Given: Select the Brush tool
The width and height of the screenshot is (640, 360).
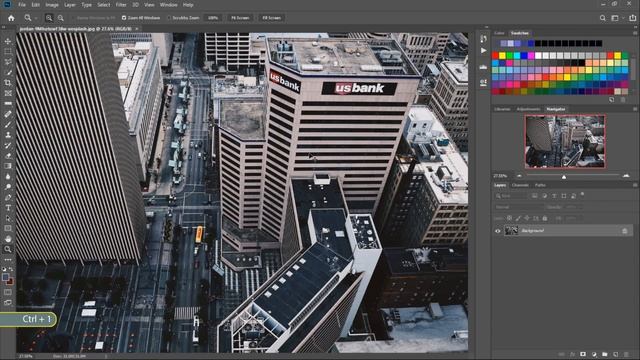Looking at the screenshot, I should click(8, 124).
